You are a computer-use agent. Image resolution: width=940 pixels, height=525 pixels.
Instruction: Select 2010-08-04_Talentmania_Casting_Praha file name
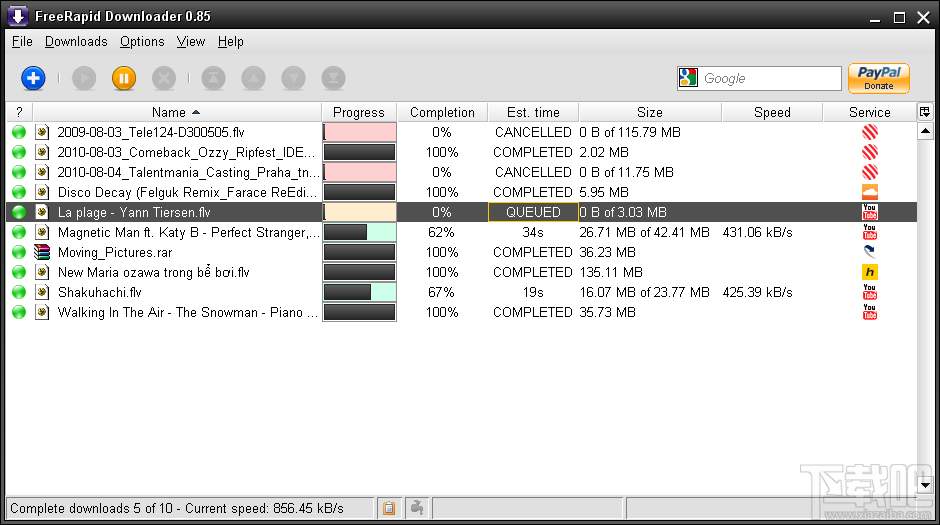(x=188, y=172)
